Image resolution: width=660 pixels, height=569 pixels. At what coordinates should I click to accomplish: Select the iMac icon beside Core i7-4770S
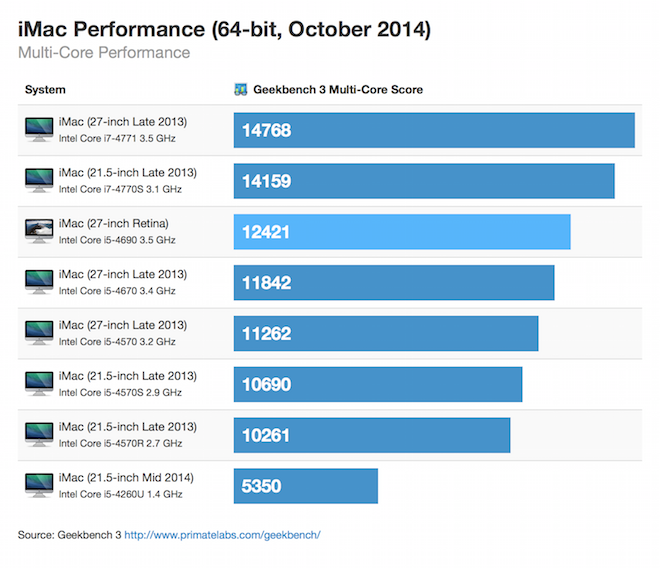[41, 180]
